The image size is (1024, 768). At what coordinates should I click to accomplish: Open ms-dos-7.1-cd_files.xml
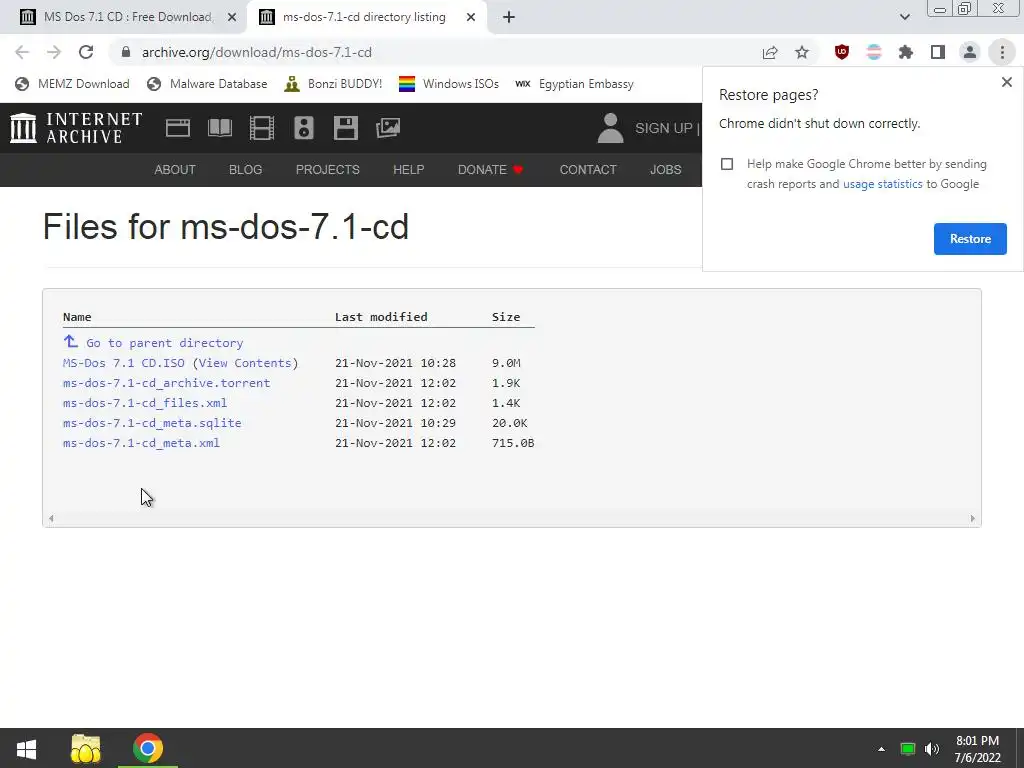tap(145, 403)
